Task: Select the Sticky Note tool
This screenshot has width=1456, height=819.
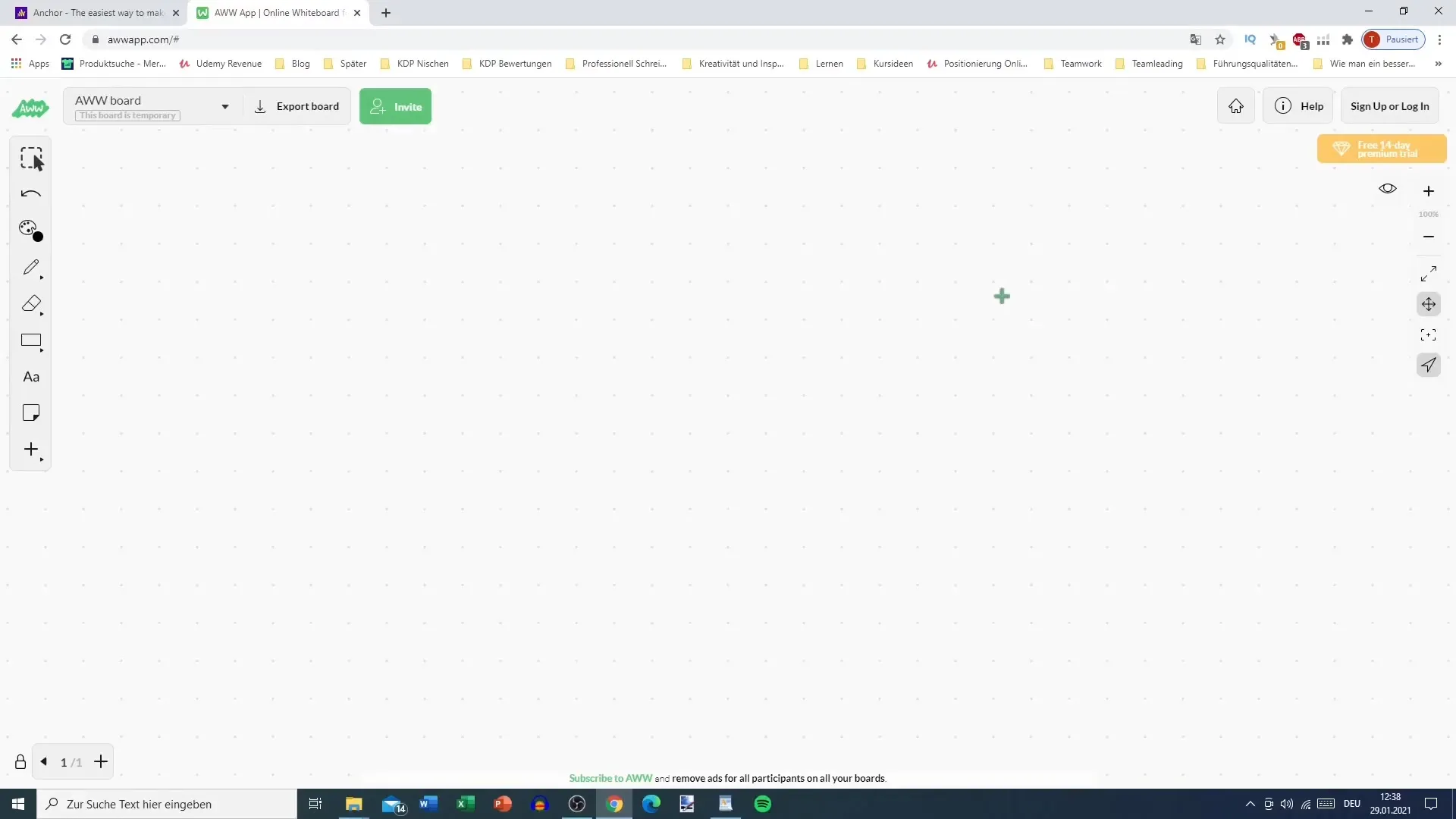Action: [31, 413]
